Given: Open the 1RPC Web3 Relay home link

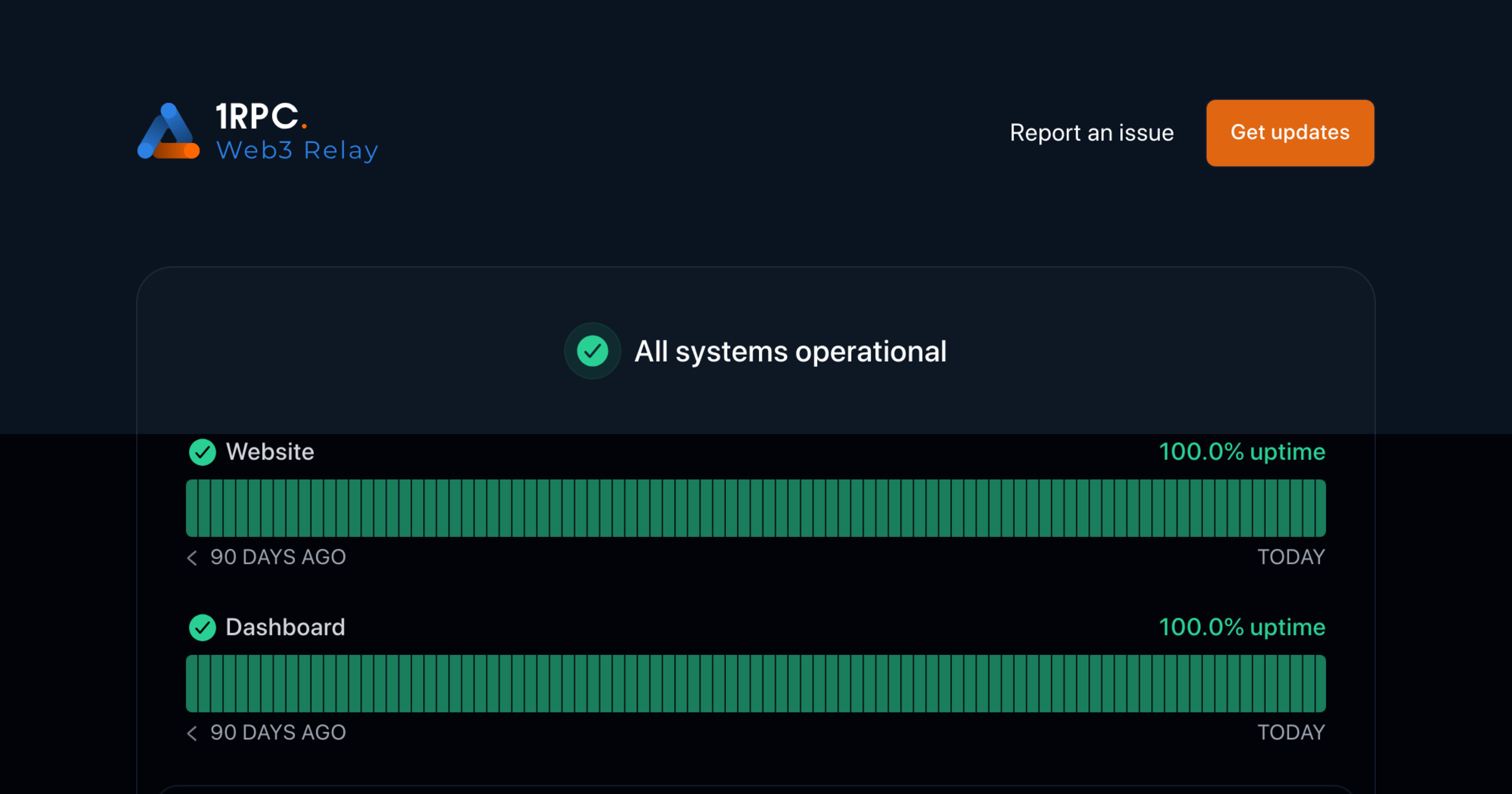Looking at the screenshot, I should click(258, 131).
